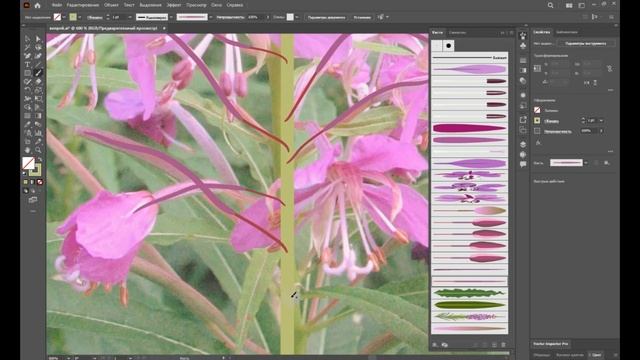640x360 pixels.
Task: Select the Selection (black arrow) tool
Action: pyautogui.click(x=28, y=39)
